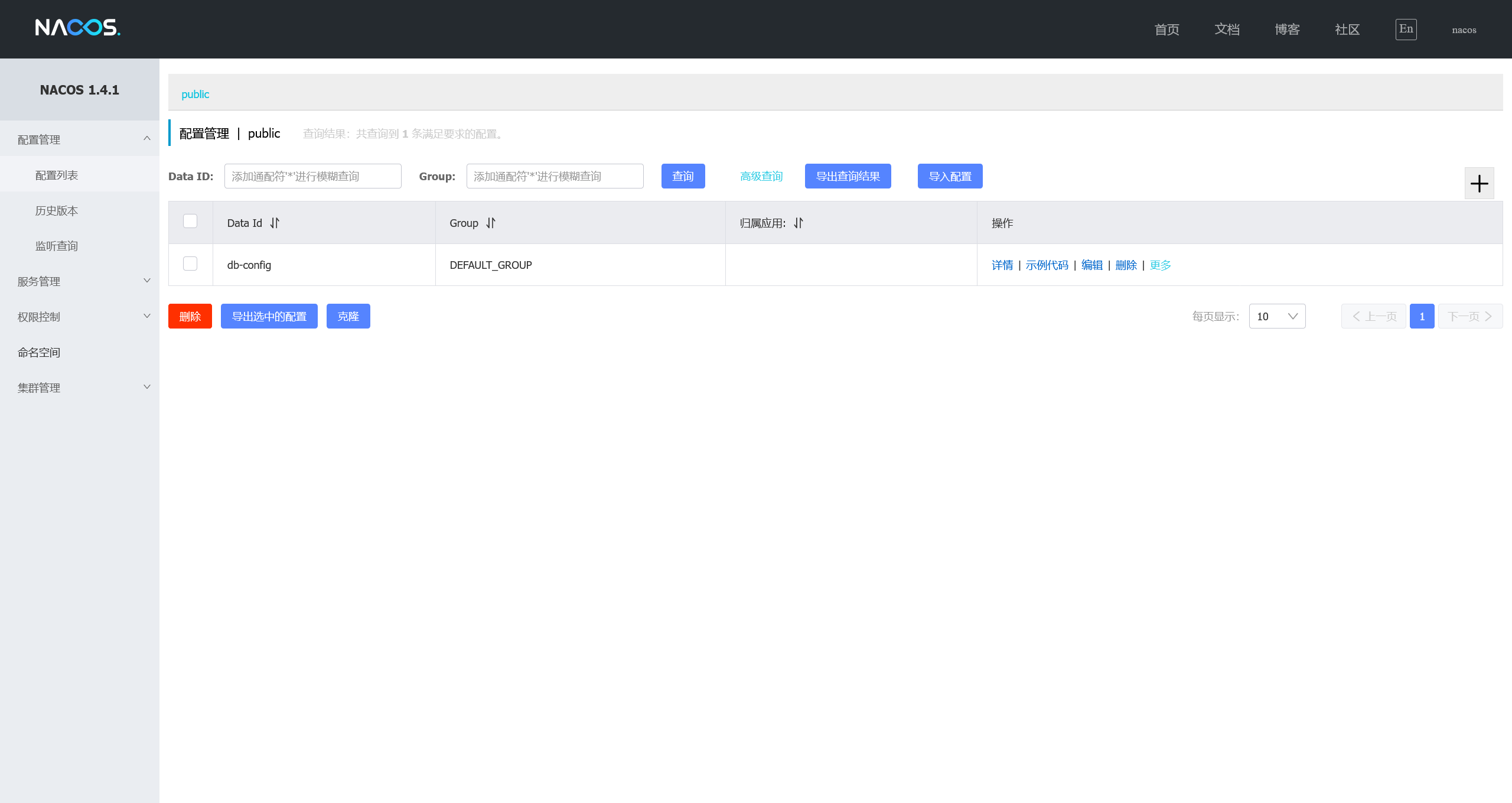This screenshot has width=1512, height=803.
Task: Click the 导入配置 button
Action: tap(950, 176)
